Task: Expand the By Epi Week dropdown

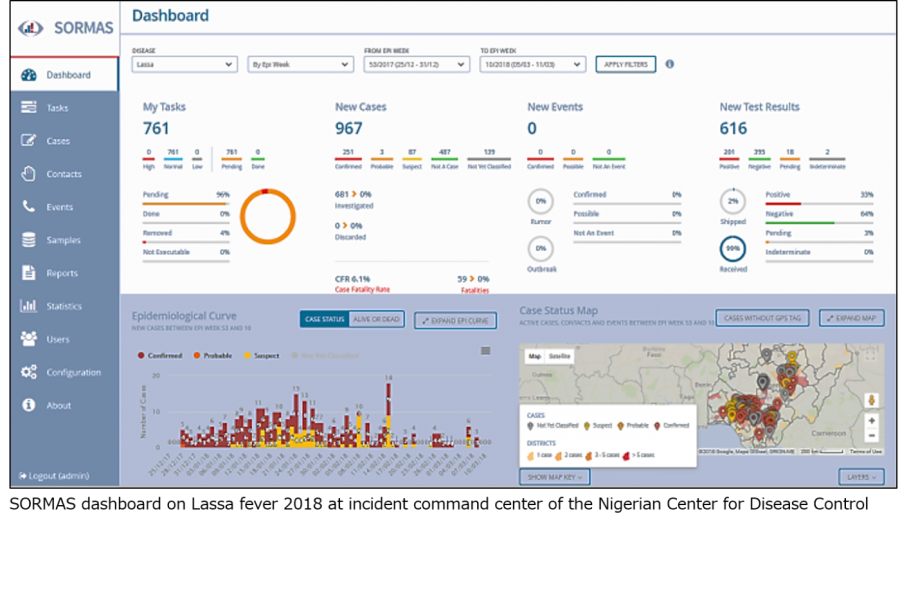Action: (x=300, y=64)
